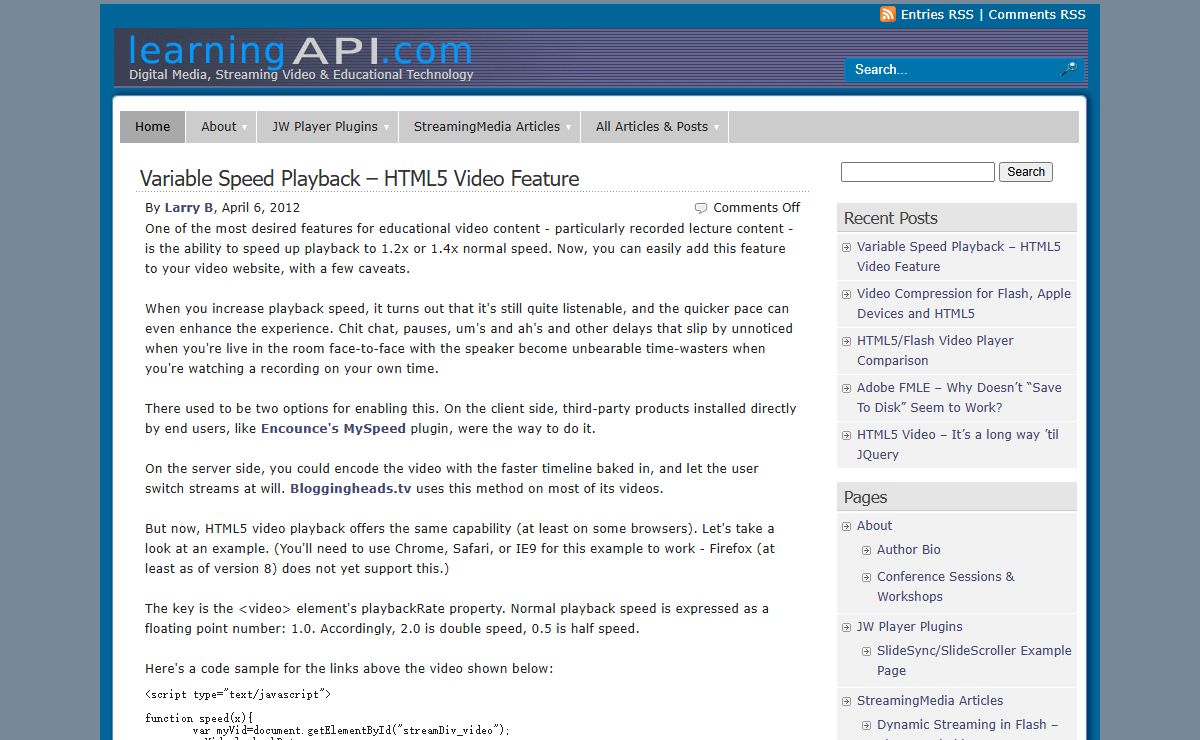Open HTML5 Video long way 'til JQuery post

pyautogui.click(x=958, y=444)
